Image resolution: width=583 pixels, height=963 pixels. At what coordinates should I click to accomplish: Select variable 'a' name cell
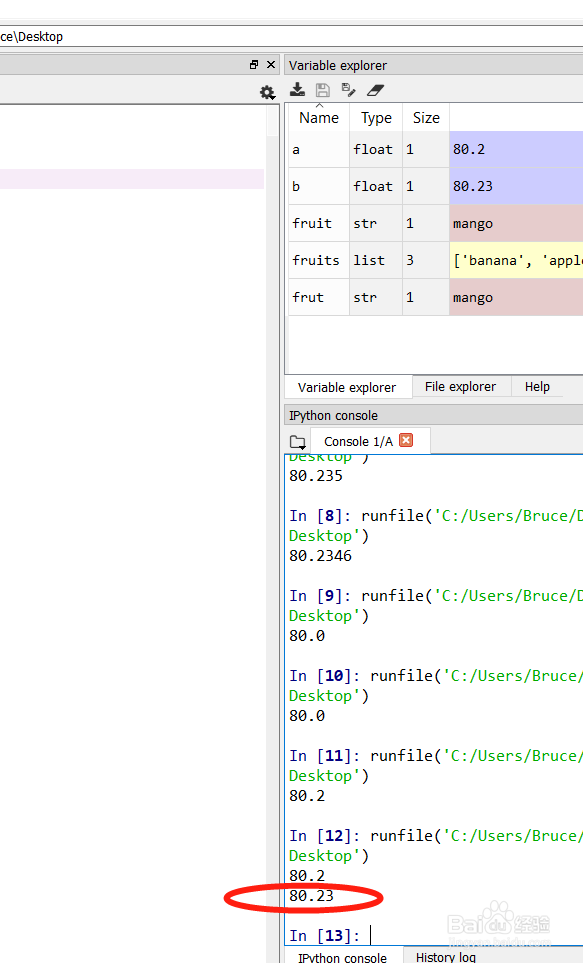tap(319, 149)
